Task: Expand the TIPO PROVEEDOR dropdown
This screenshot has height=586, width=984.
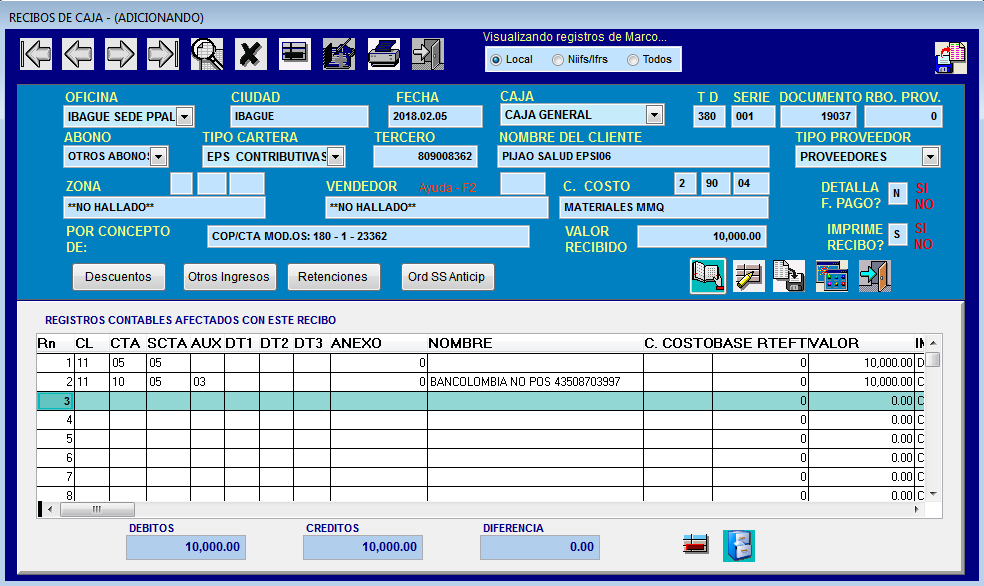Action: click(x=930, y=156)
